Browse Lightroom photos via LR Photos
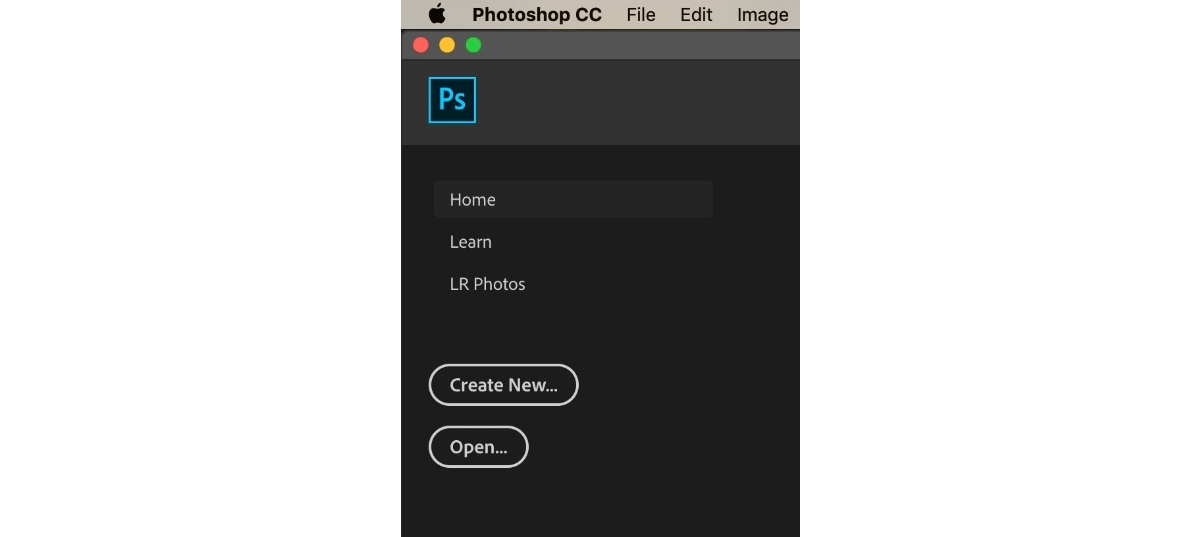The image size is (1199, 537). 487,284
